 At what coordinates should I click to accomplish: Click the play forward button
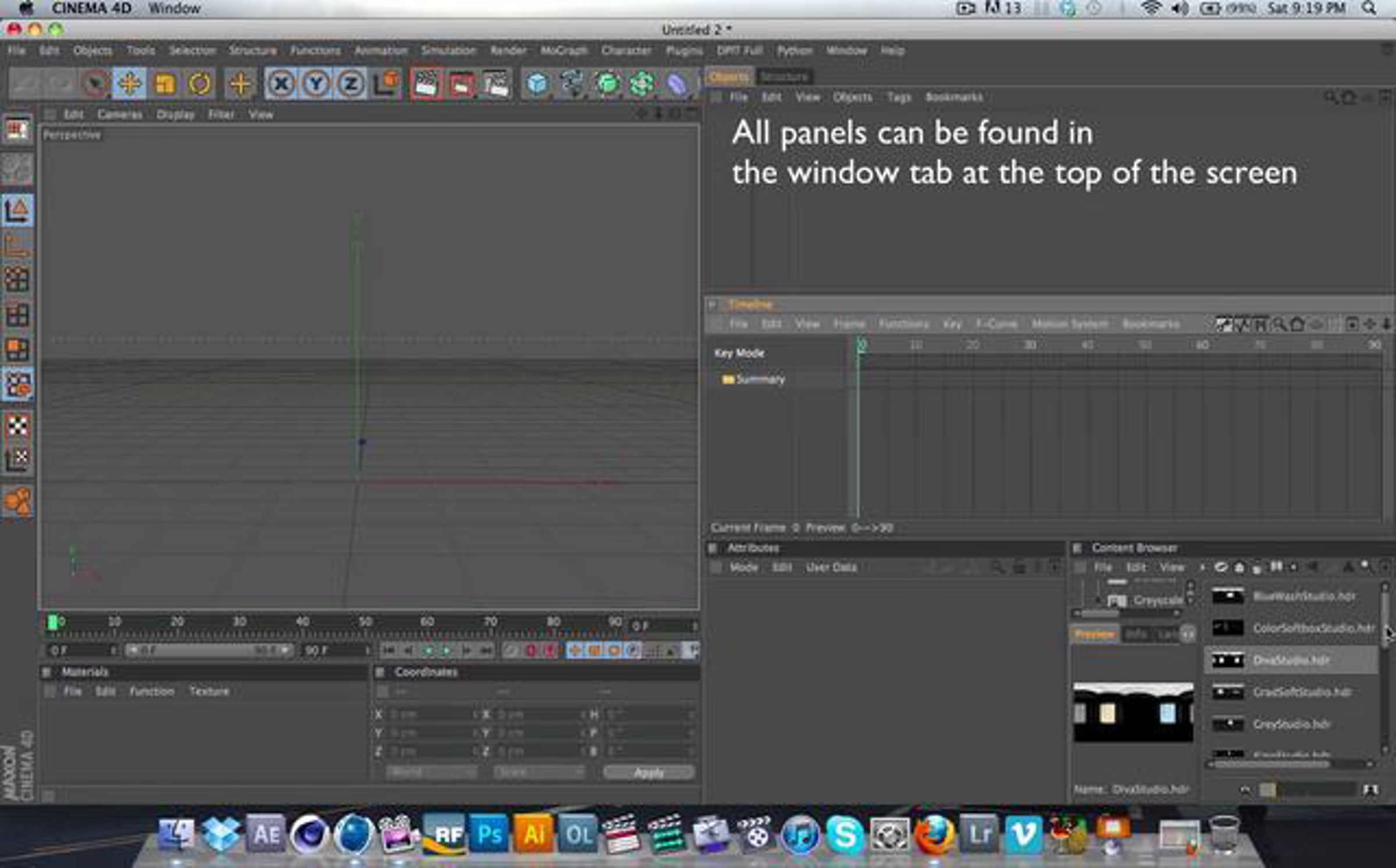coord(446,650)
